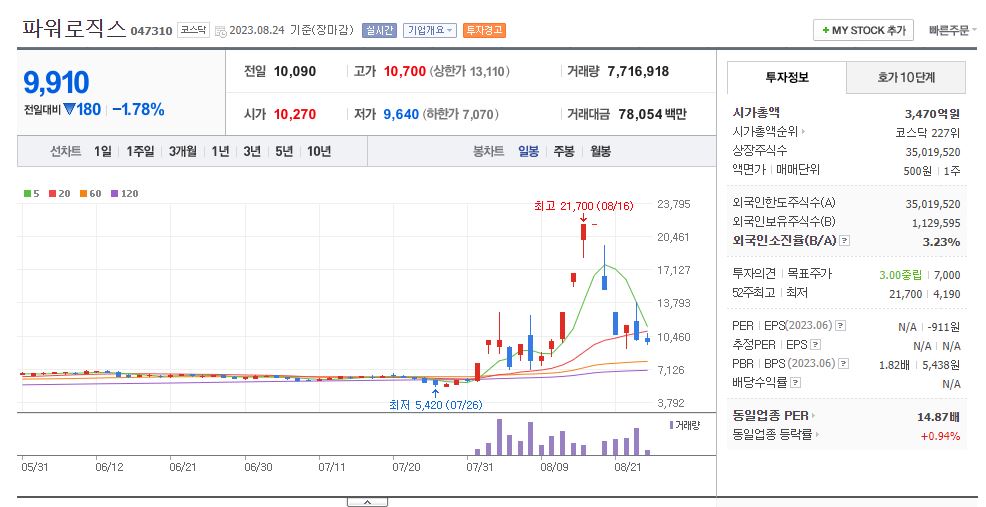Click help icon next to 추정PER EPS
The height and width of the screenshot is (507, 986).
(x=815, y=345)
